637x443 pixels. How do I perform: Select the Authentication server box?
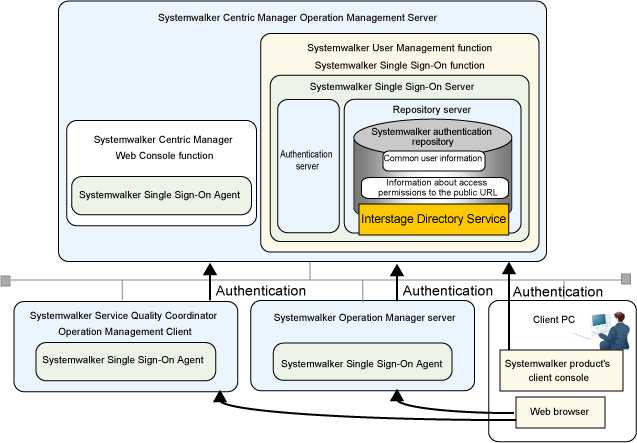point(308,166)
